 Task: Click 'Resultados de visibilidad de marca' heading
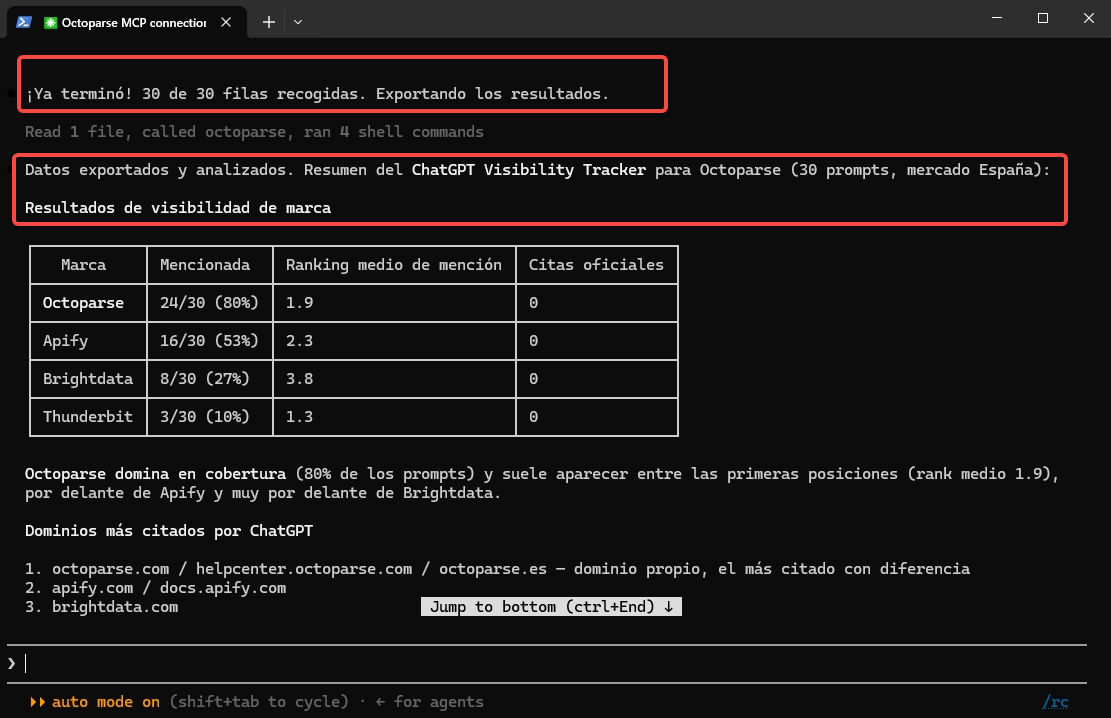pyautogui.click(x=178, y=208)
